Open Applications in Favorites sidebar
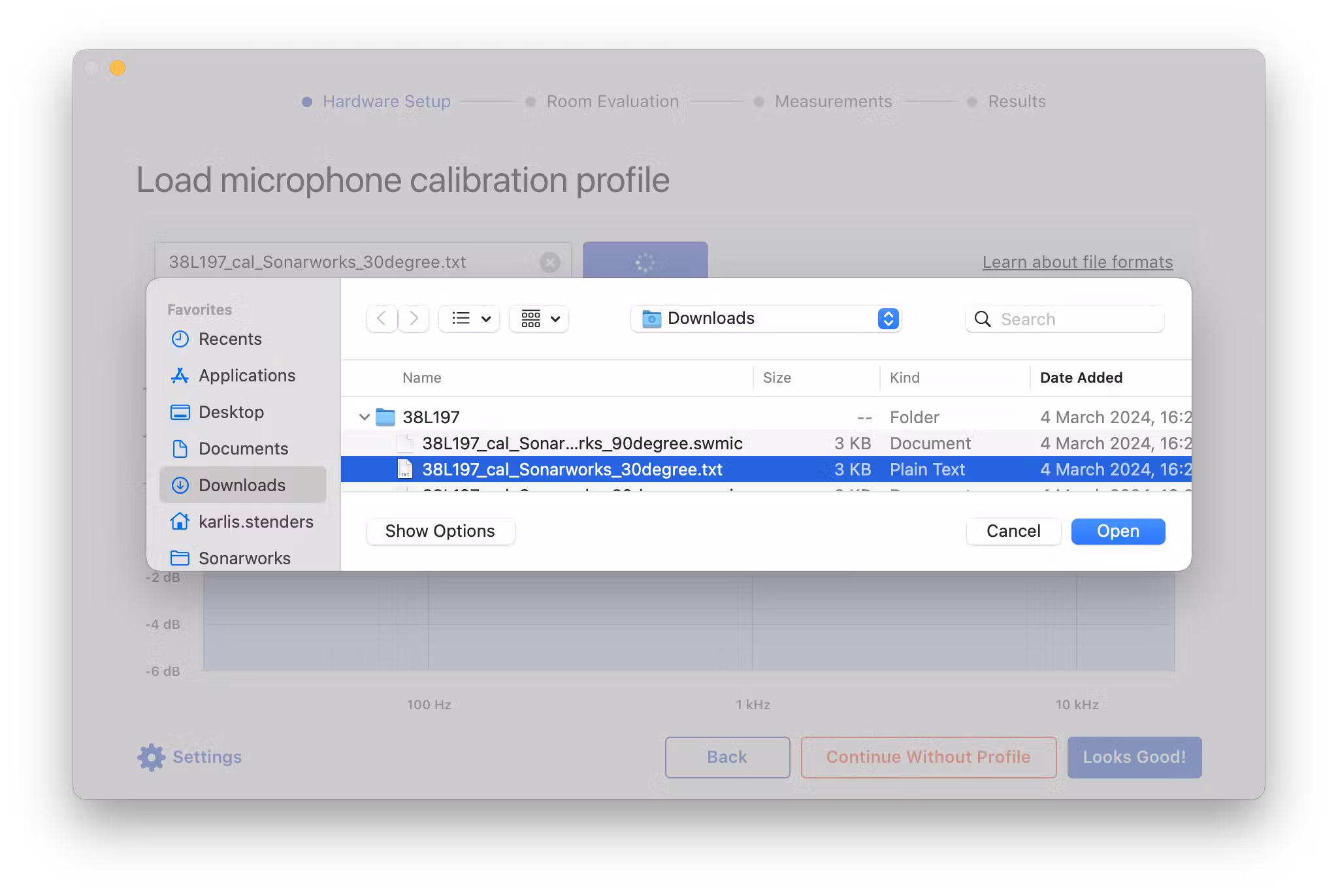1338x896 pixels. (x=246, y=376)
